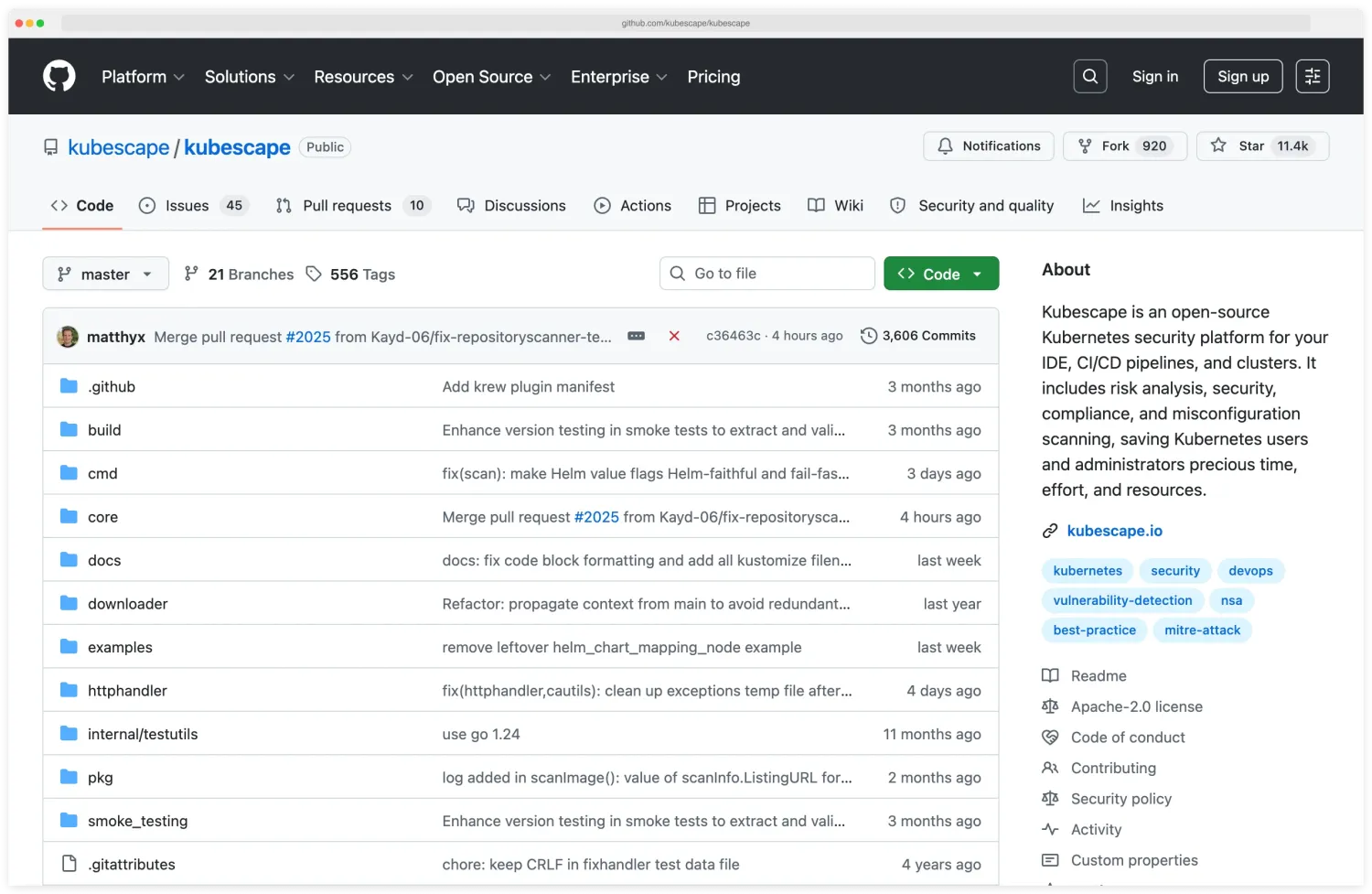The width and height of the screenshot is (1372, 894).
Task: Expand the Solutions menu
Action: (250, 77)
